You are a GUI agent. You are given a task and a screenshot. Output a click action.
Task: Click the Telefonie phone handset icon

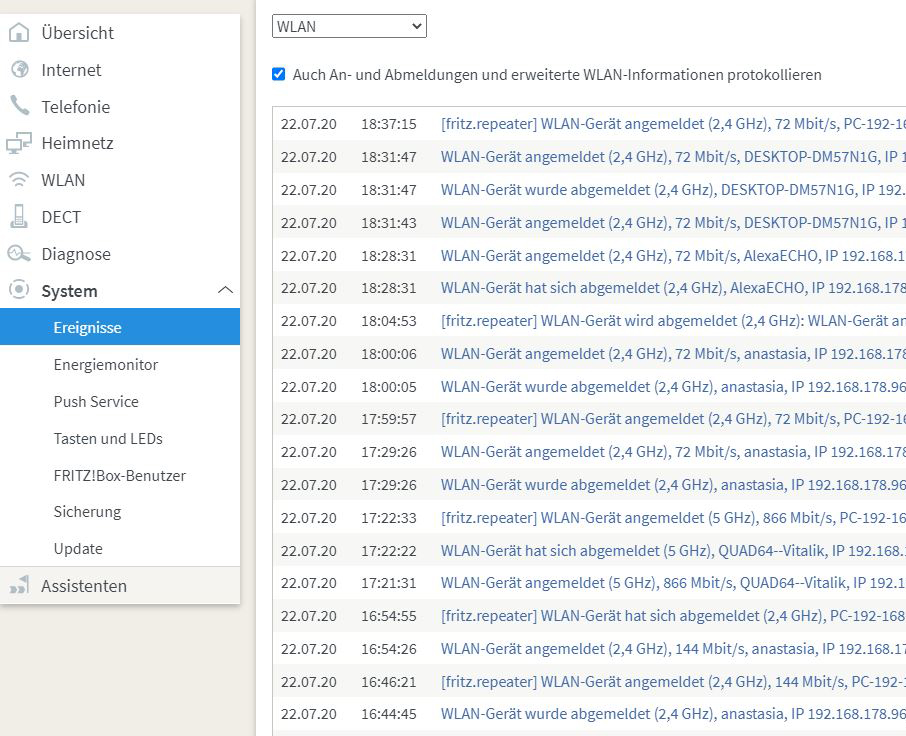(19, 106)
